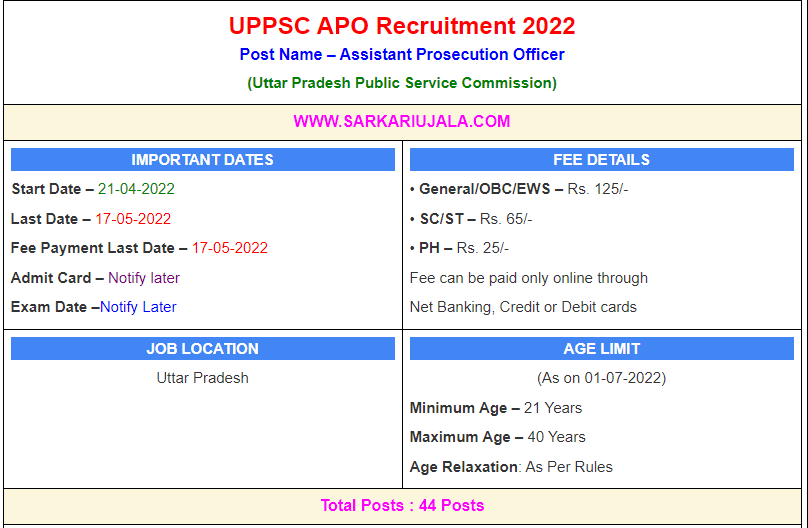
Task: Click the FEE DETAILS header
Action: (601, 160)
